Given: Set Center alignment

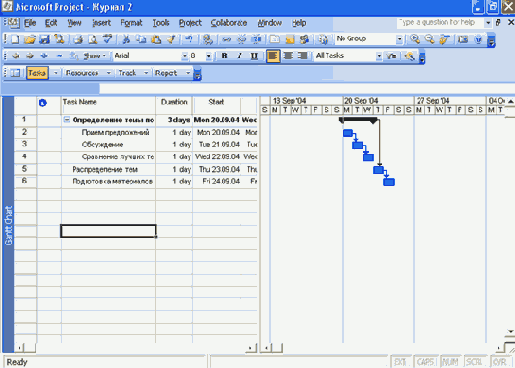Looking at the screenshot, I should point(288,56).
